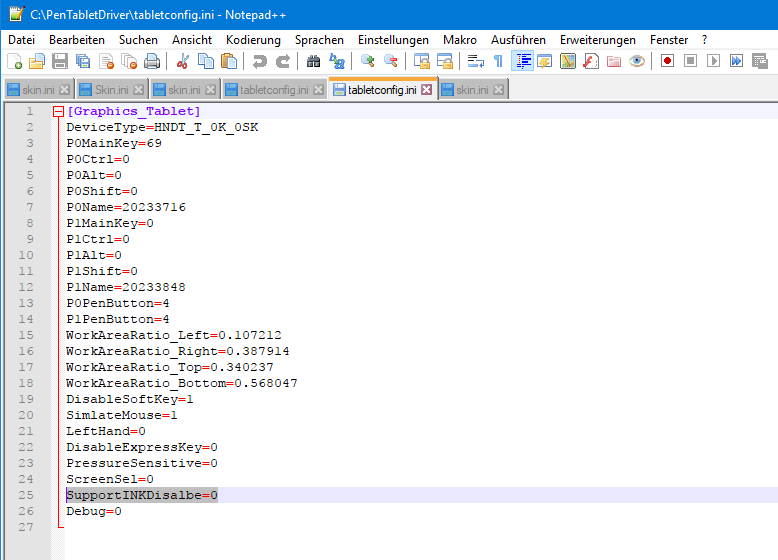The image size is (778, 560).
Task: Open the Bearbeiten menu
Action: tap(77, 40)
